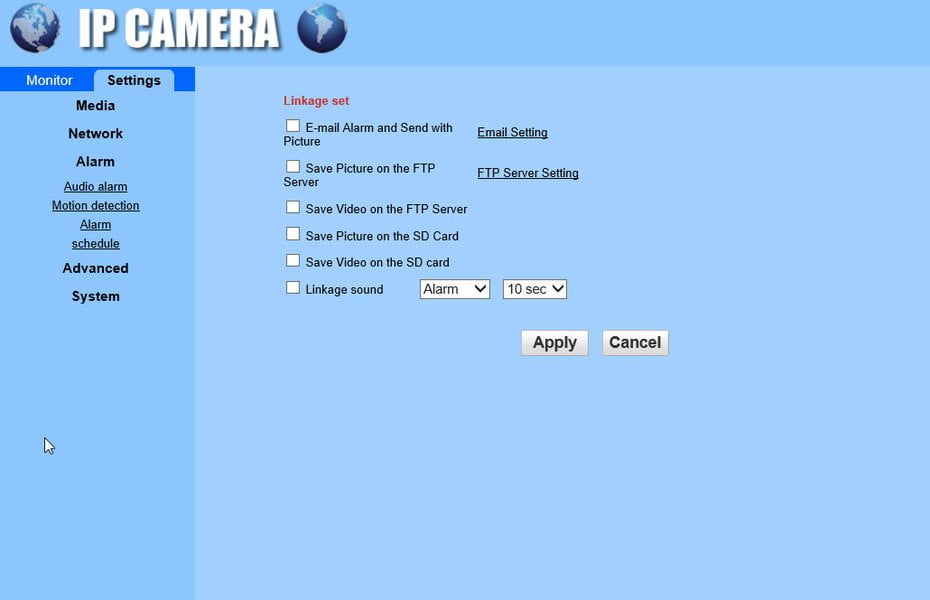Switch to the Monitor tab

pyautogui.click(x=49, y=80)
